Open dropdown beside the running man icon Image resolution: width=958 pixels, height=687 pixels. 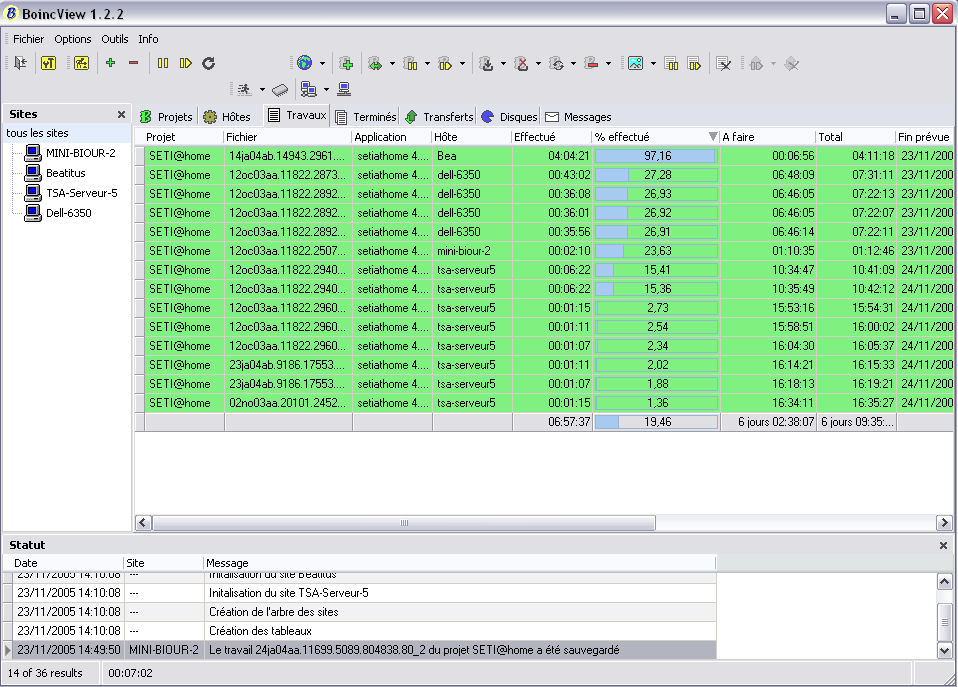tap(262, 90)
